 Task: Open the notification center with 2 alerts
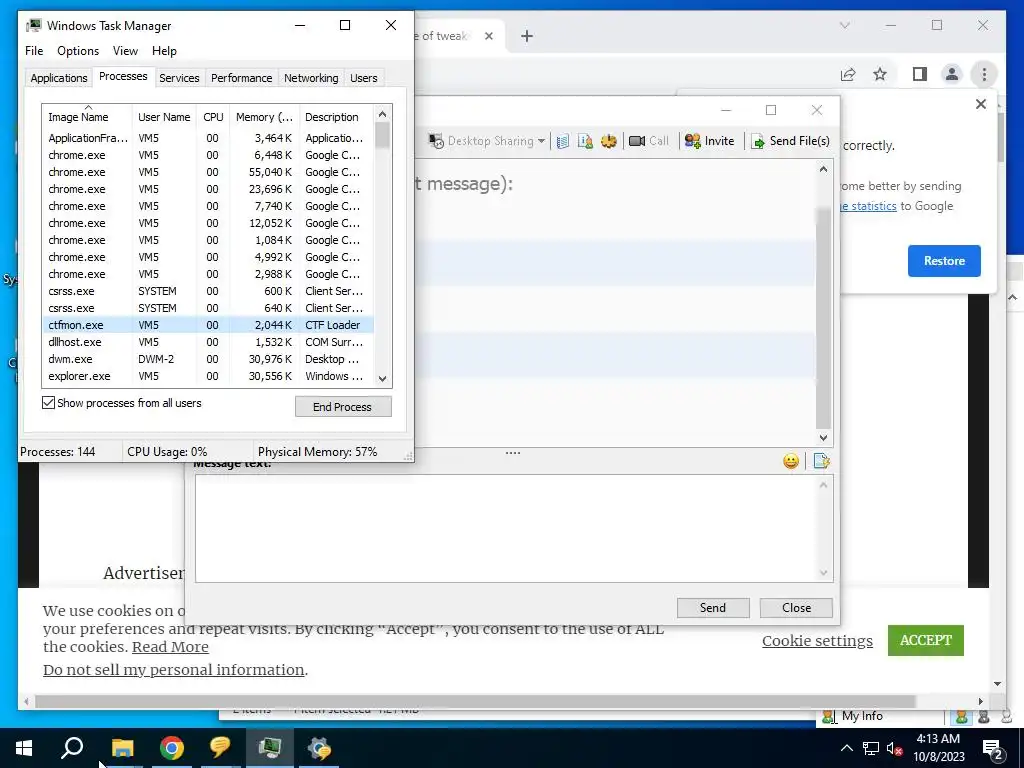click(x=993, y=749)
